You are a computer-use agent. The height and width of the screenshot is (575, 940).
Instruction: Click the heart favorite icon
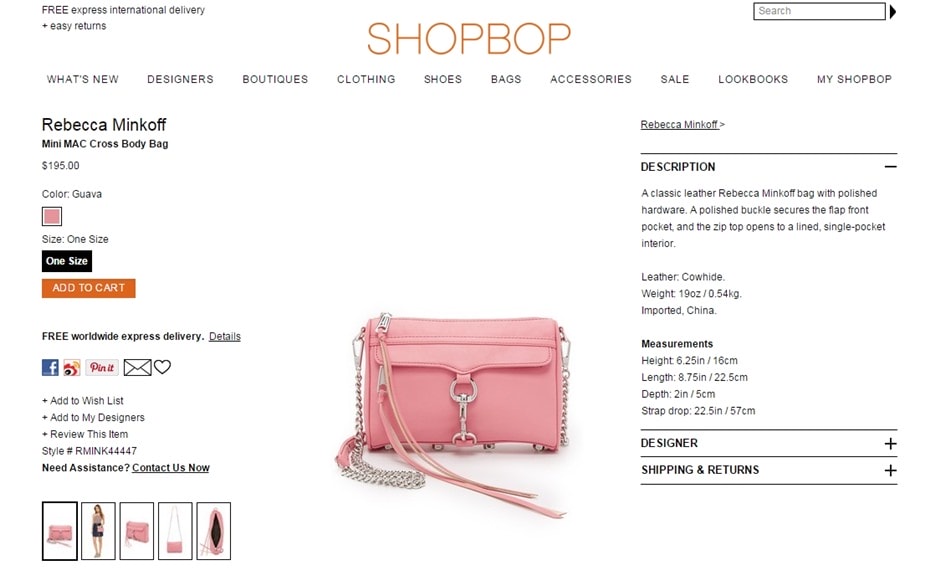click(x=162, y=366)
